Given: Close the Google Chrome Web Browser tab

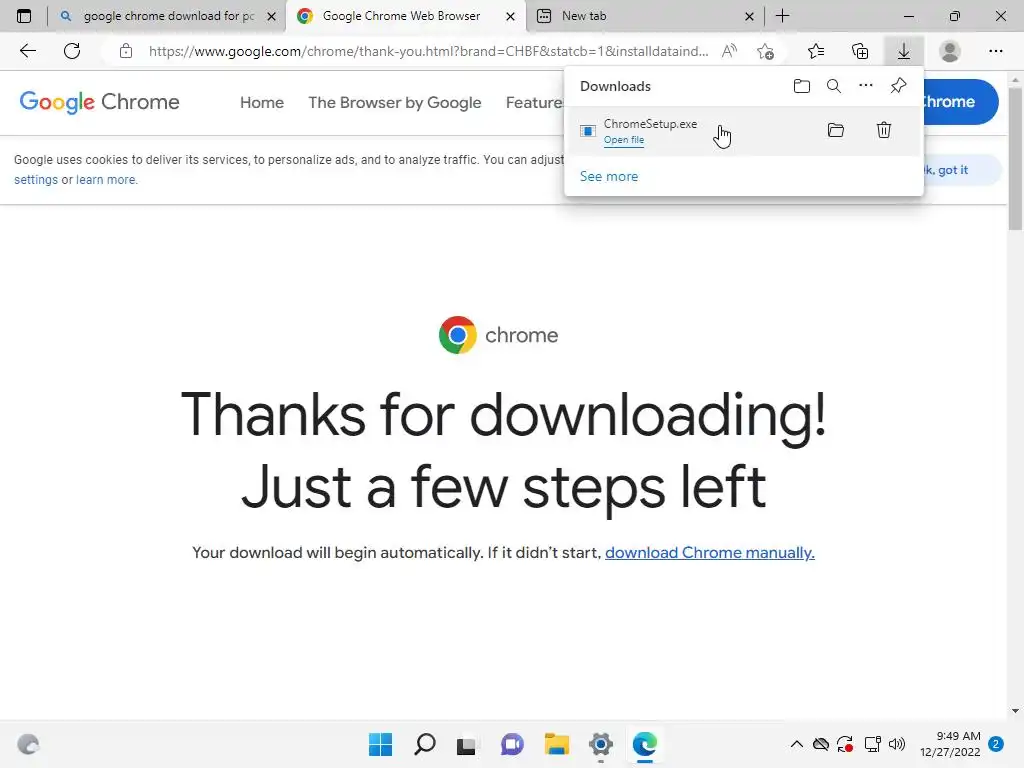Looking at the screenshot, I should point(511,16).
